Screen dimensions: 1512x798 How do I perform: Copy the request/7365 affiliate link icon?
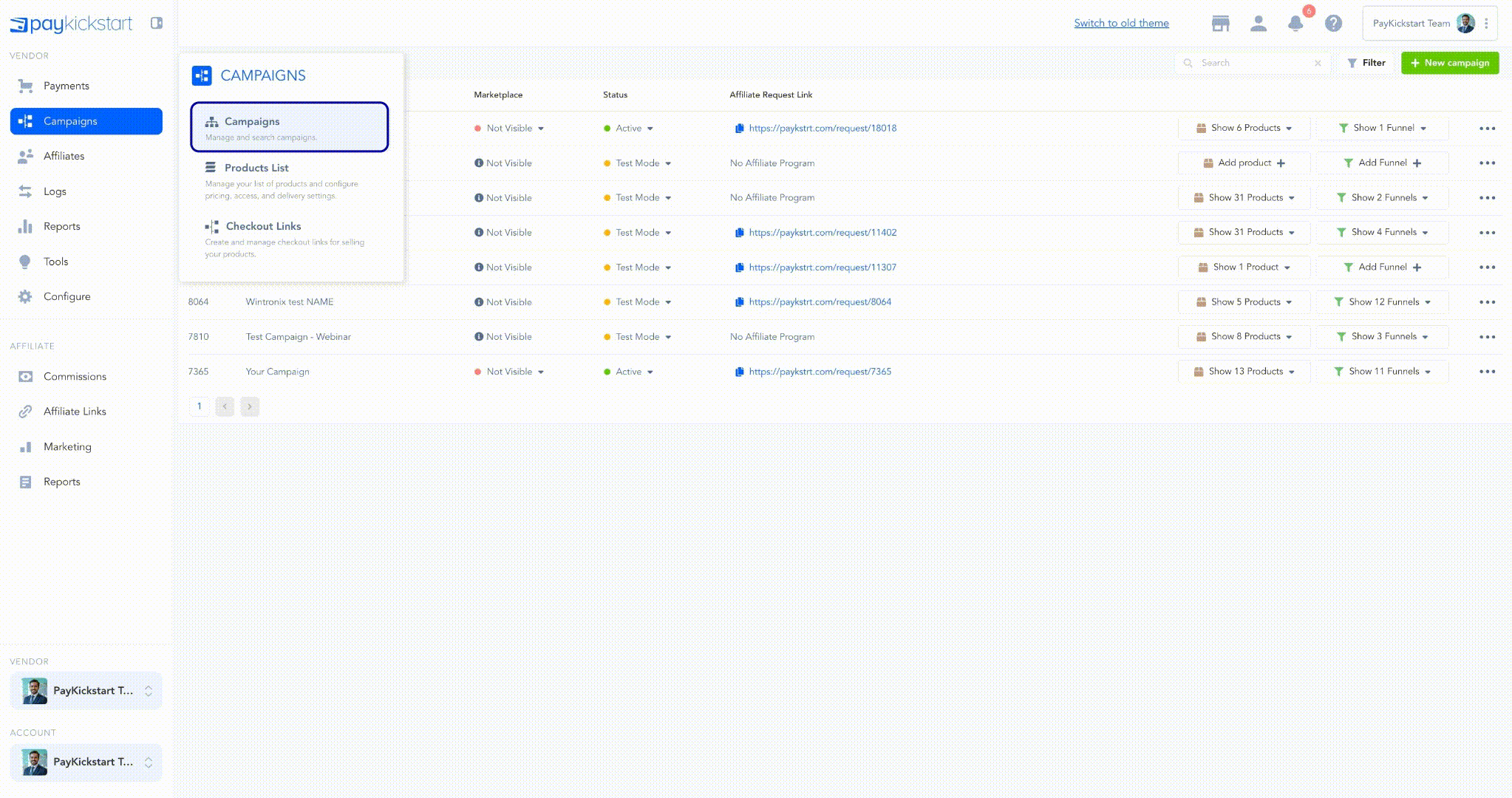click(x=739, y=372)
